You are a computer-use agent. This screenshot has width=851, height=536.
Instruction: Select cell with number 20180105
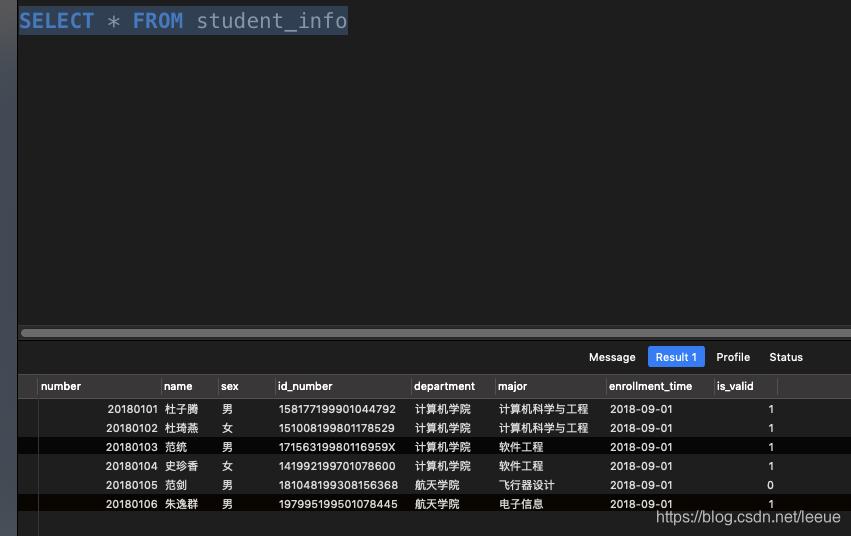pyautogui.click(x=132, y=485)
